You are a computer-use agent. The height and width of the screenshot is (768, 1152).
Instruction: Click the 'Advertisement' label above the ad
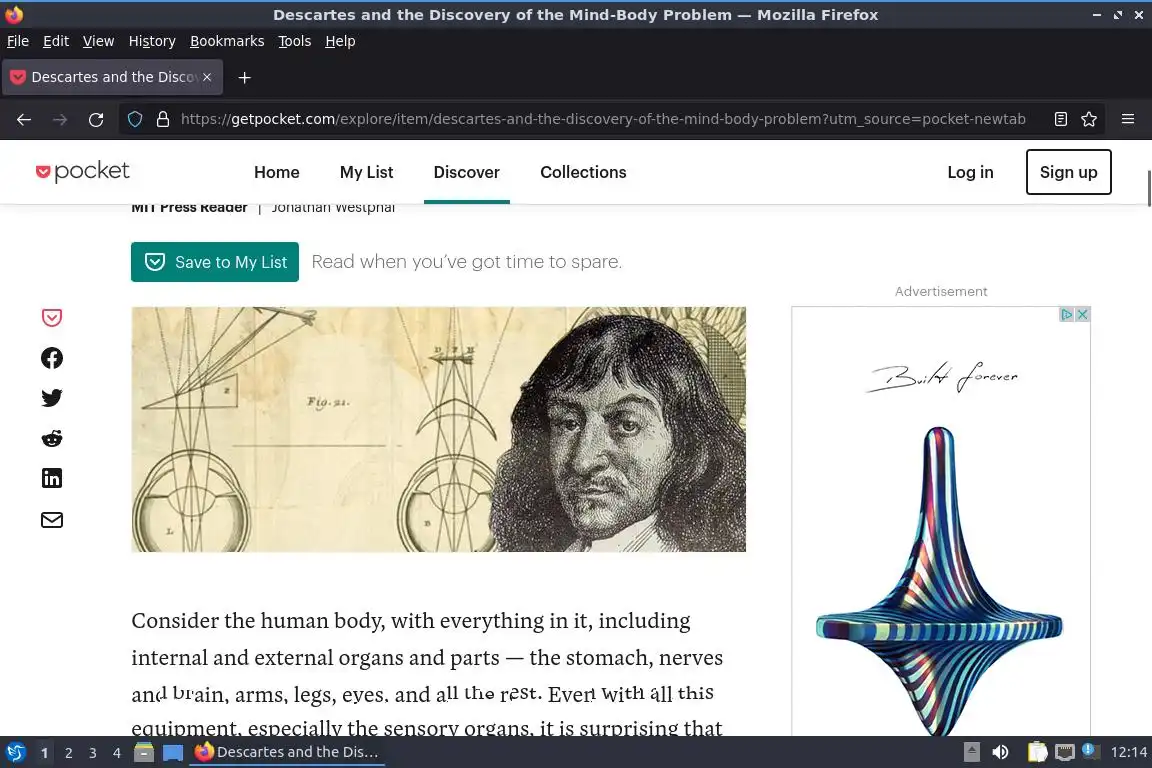[x=940, y=291]
